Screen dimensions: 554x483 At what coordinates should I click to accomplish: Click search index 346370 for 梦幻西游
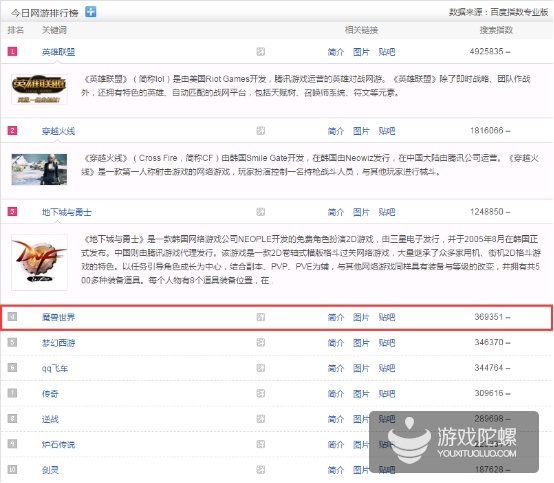coord(489,342)
